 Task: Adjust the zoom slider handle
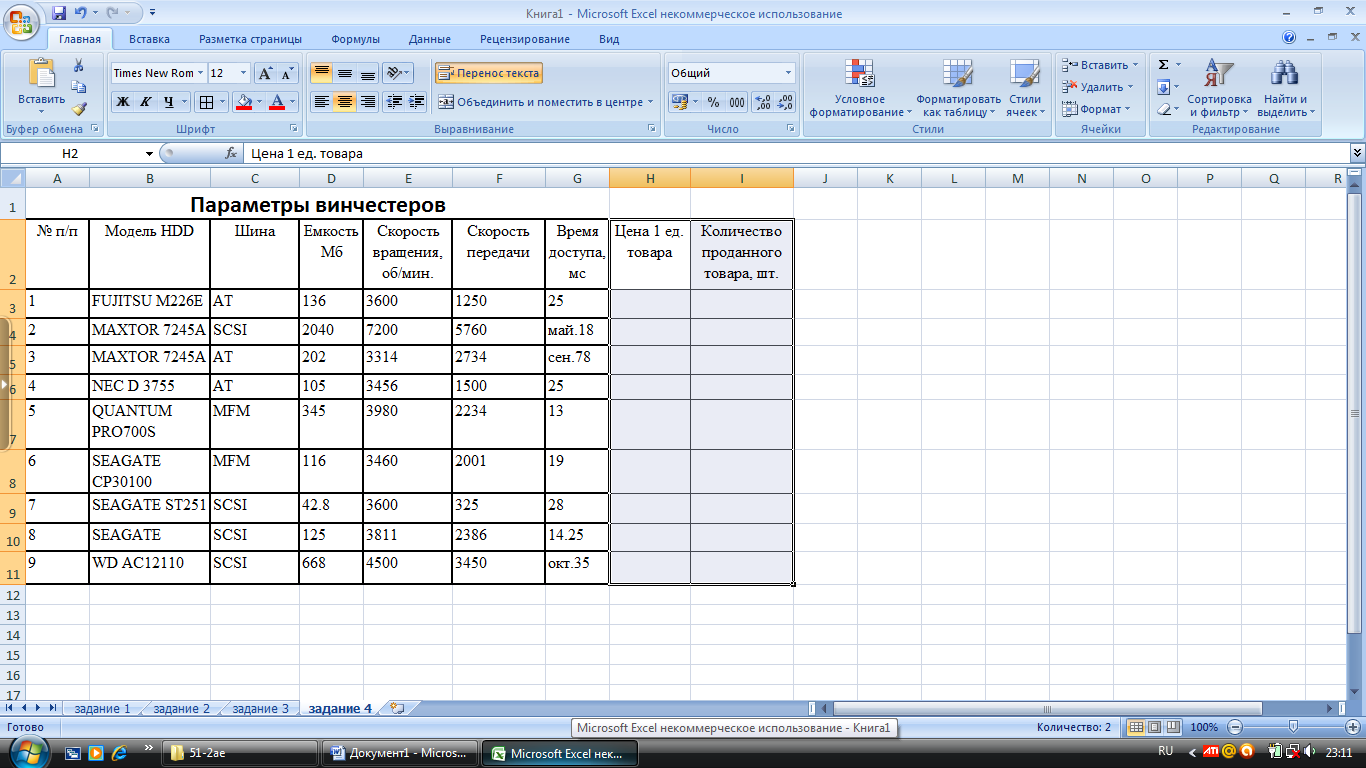coord(1293,727)
